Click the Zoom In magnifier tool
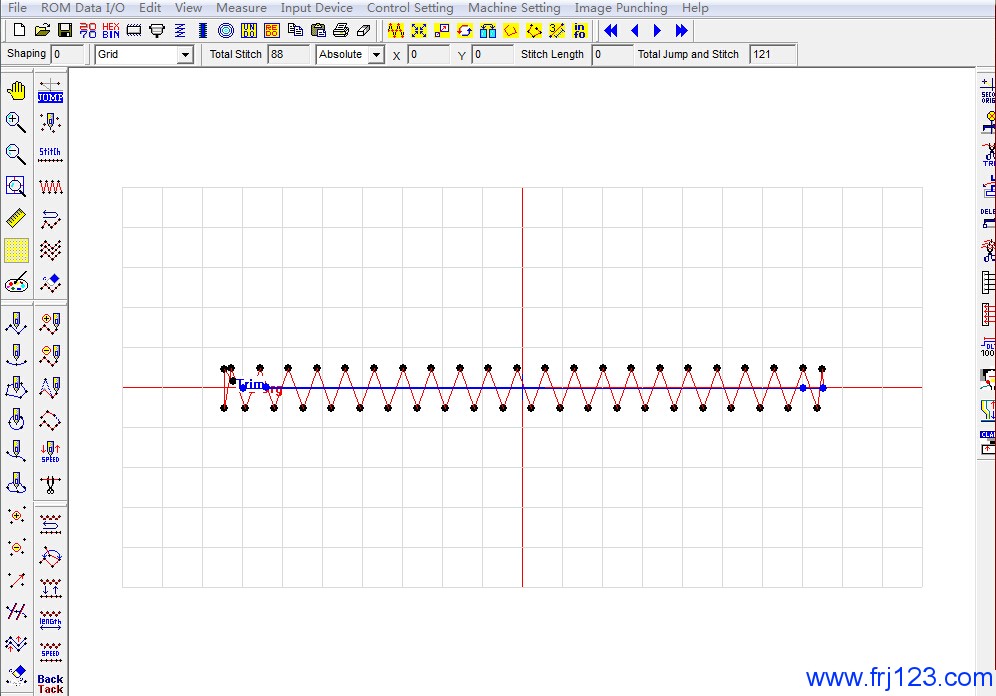The image size is (996, 696). point(16,122)
